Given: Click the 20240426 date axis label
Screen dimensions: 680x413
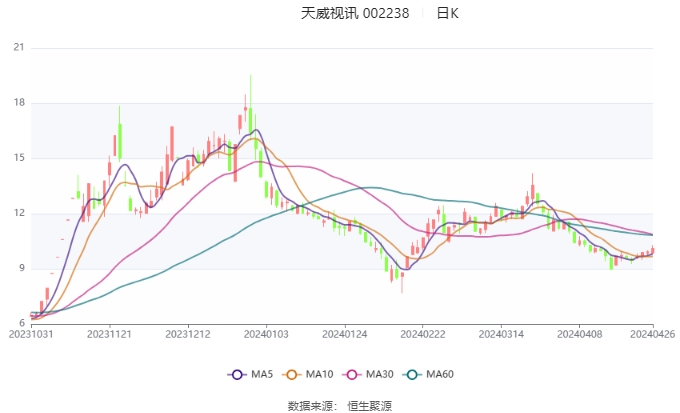Looking at the screenshot, I should click(x=653, y=334).
